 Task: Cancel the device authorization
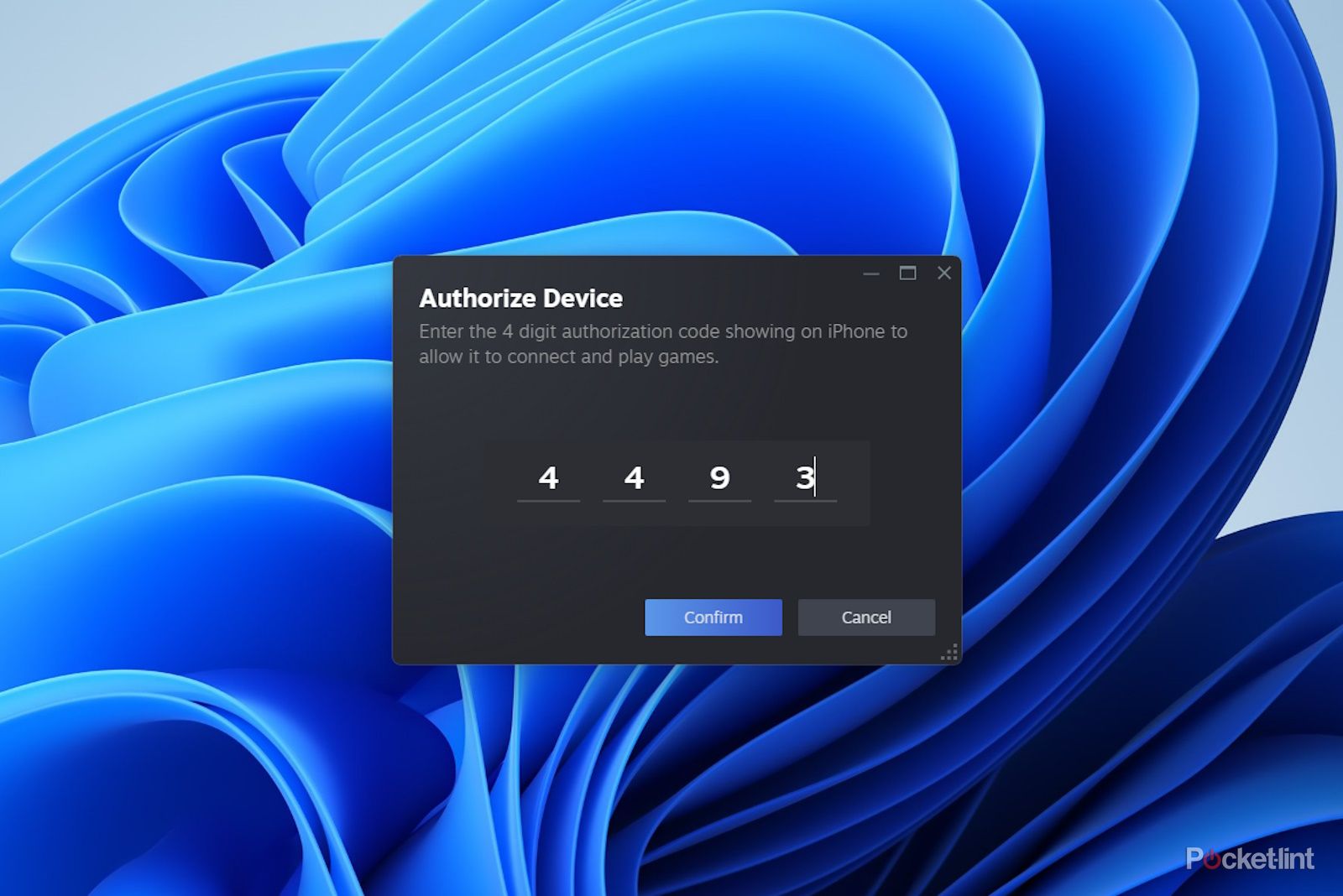[866, 617]
